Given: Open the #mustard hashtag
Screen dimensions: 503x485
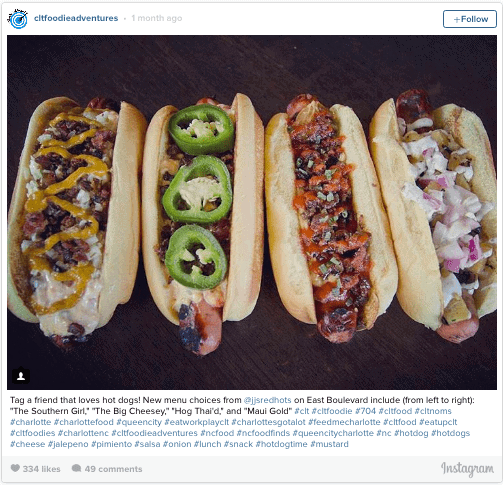Looking at the screenshot, I should pyautogui.click(x=329, y=444).
